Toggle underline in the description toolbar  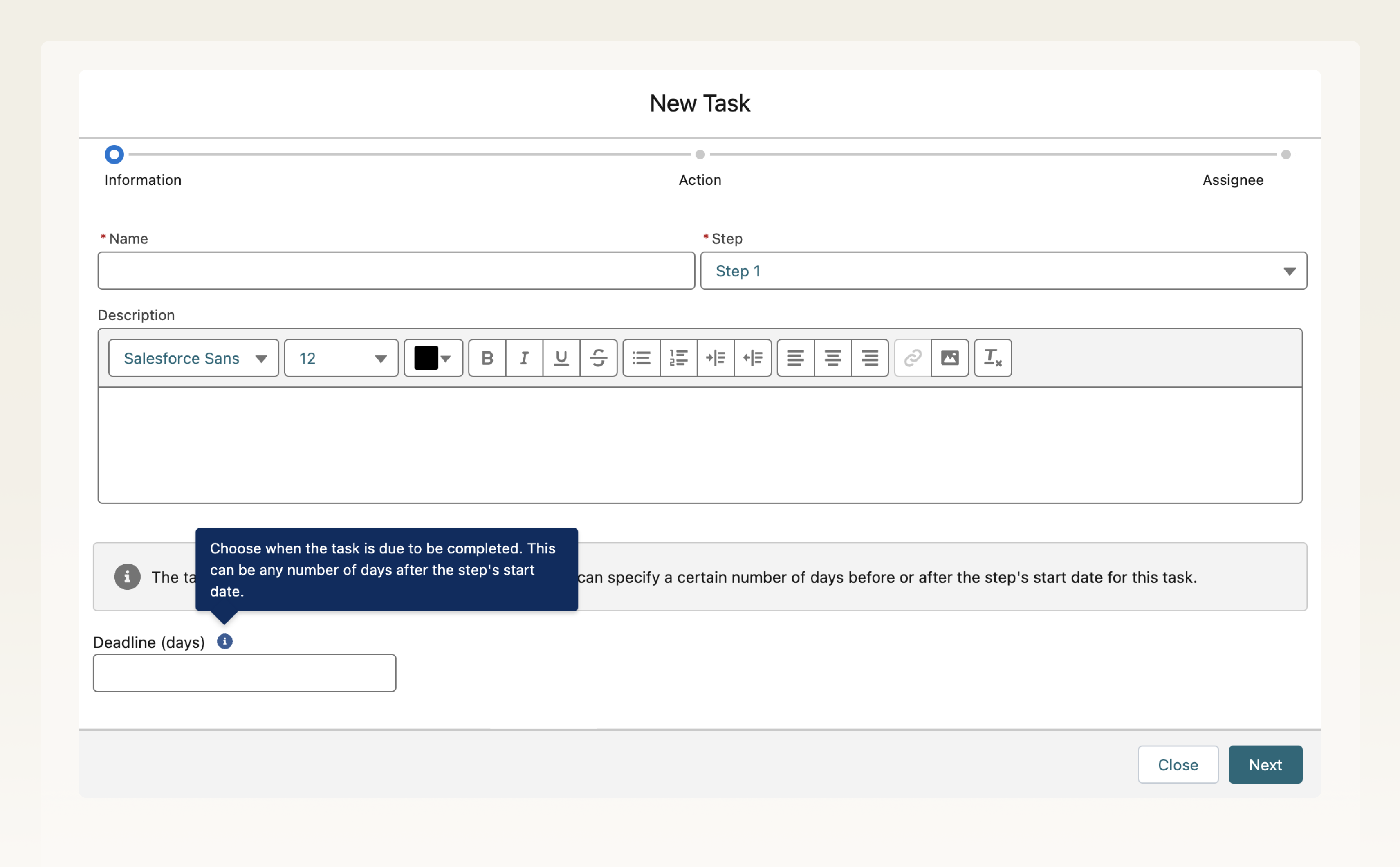(561, 357)
